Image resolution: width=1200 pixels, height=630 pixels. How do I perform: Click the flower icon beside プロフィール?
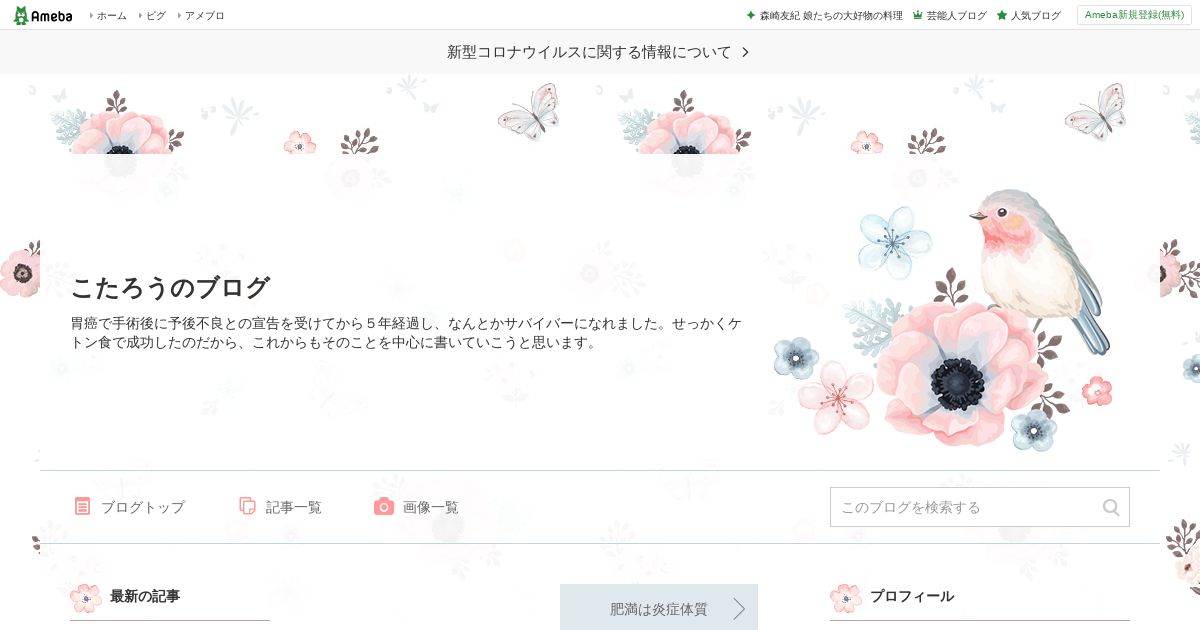(x=846, y=598)
